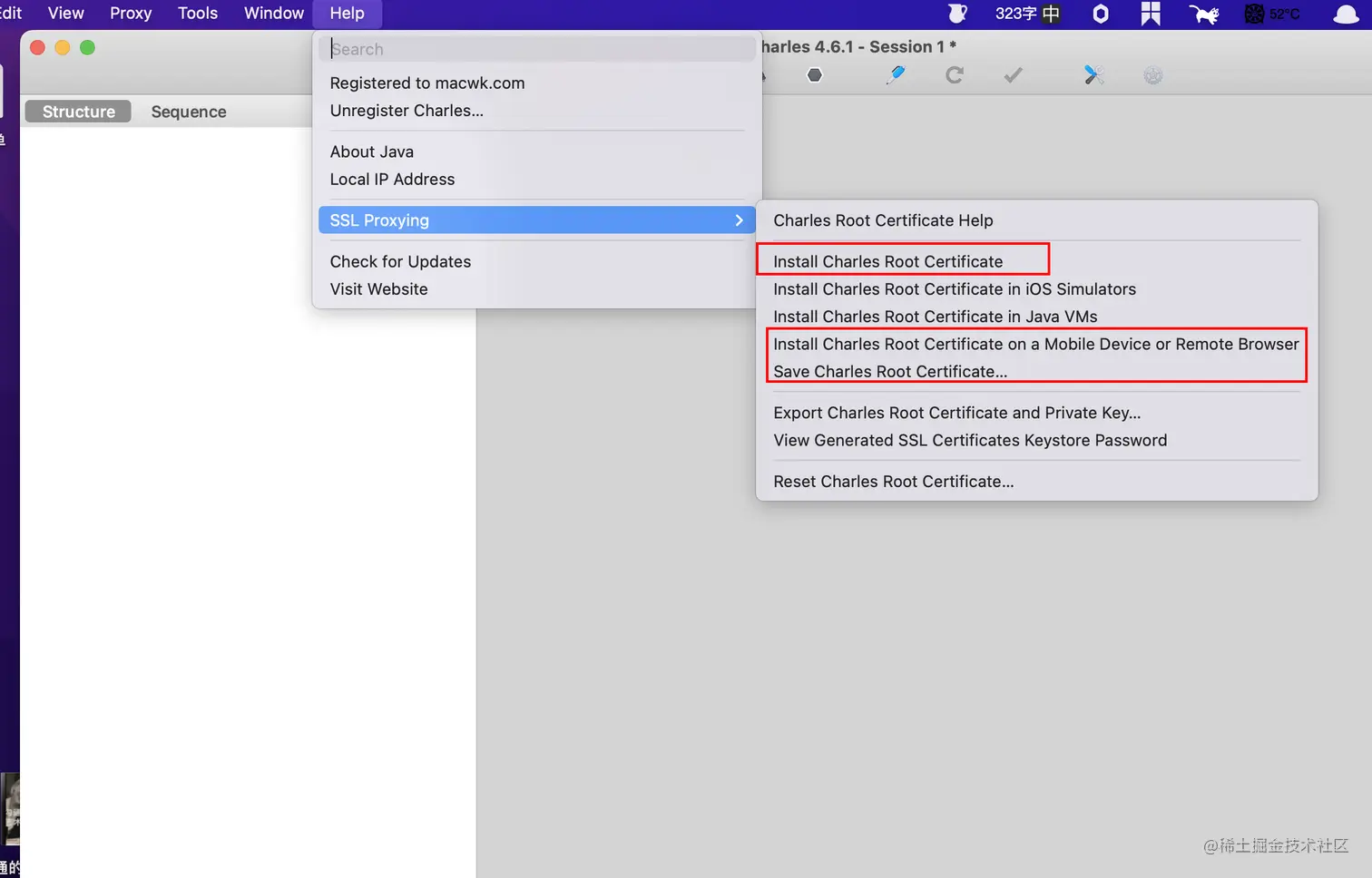Select About Java menu item
Image resolution: width=1372 pixels, height=878 pixels.
point(537,151)
